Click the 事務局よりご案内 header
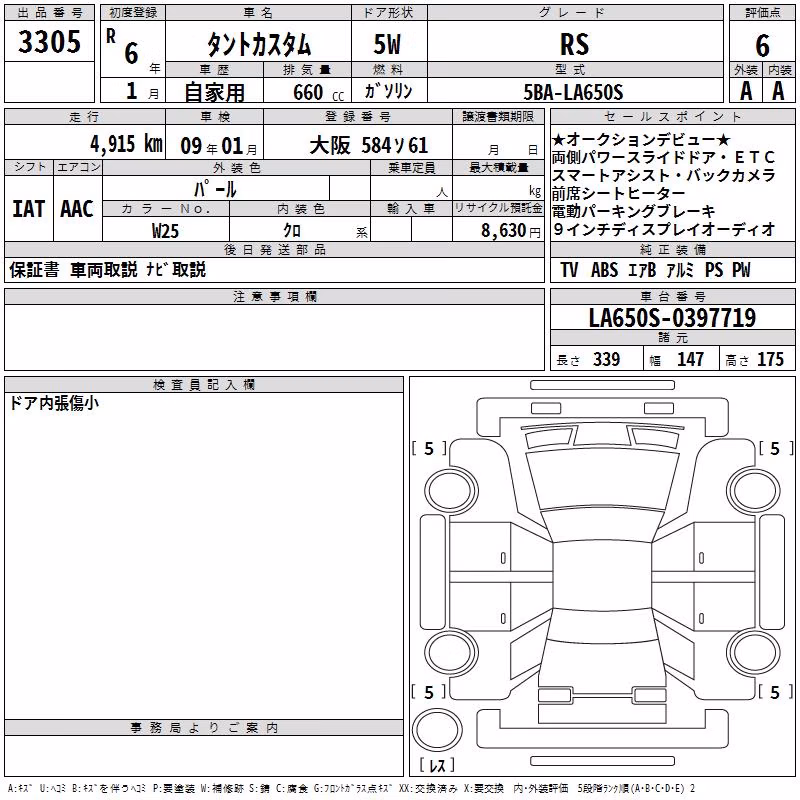The width and height of the screenshot is (800, 800). tap(204, 728)
